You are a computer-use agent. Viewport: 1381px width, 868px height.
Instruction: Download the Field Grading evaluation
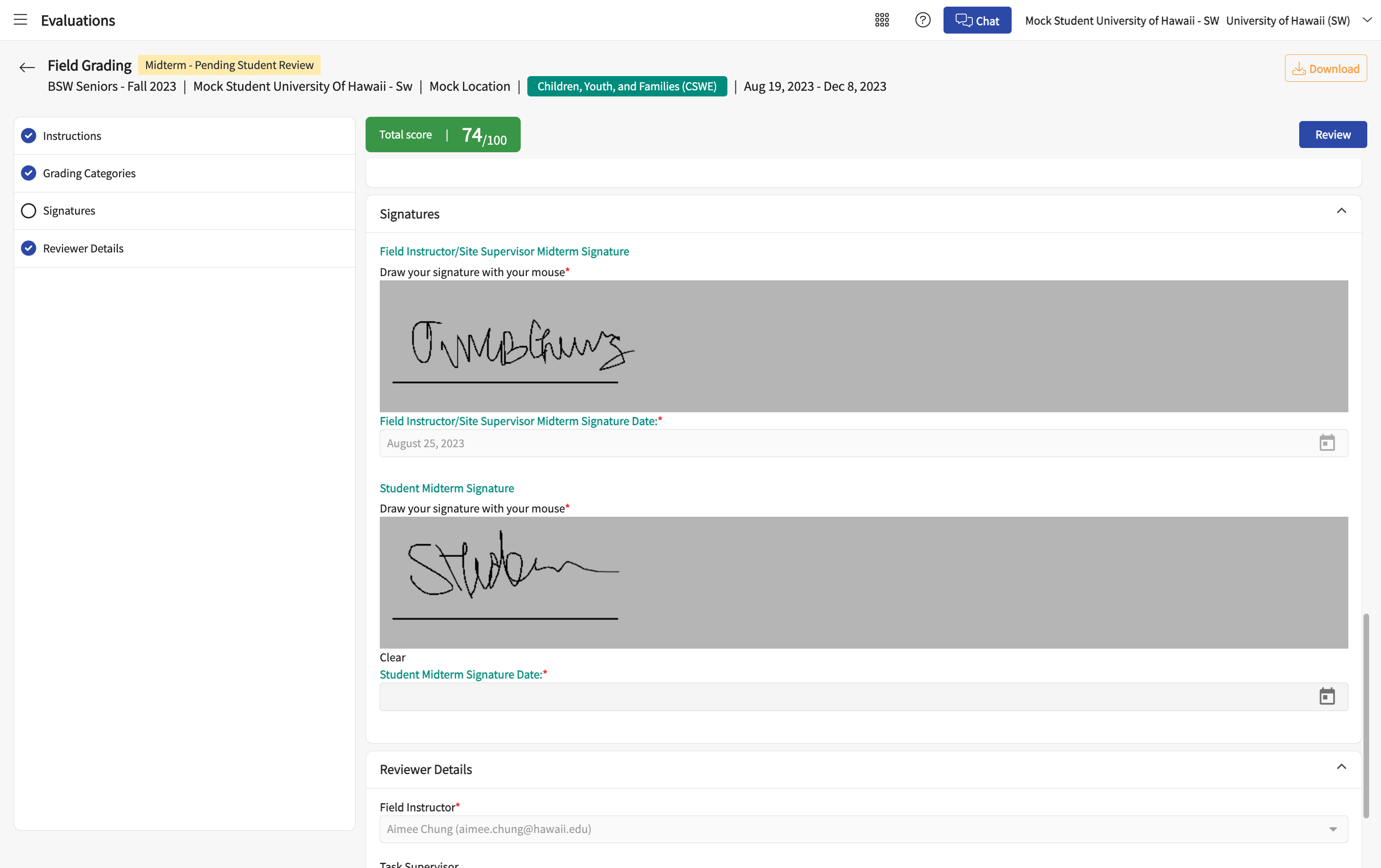click(1325, 68)
